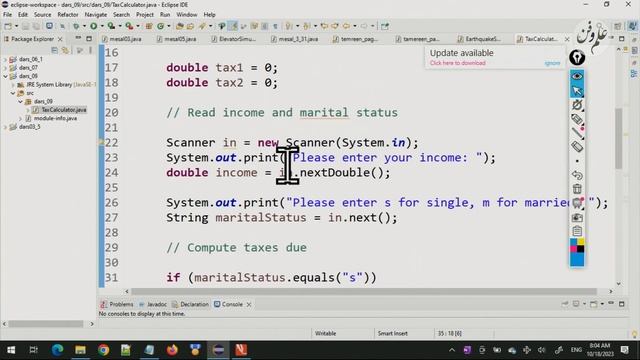This screenshot has height=360, width=640.
Task: Switch to the ElevatorSimu... tab
Action: (x=233, y=39)
